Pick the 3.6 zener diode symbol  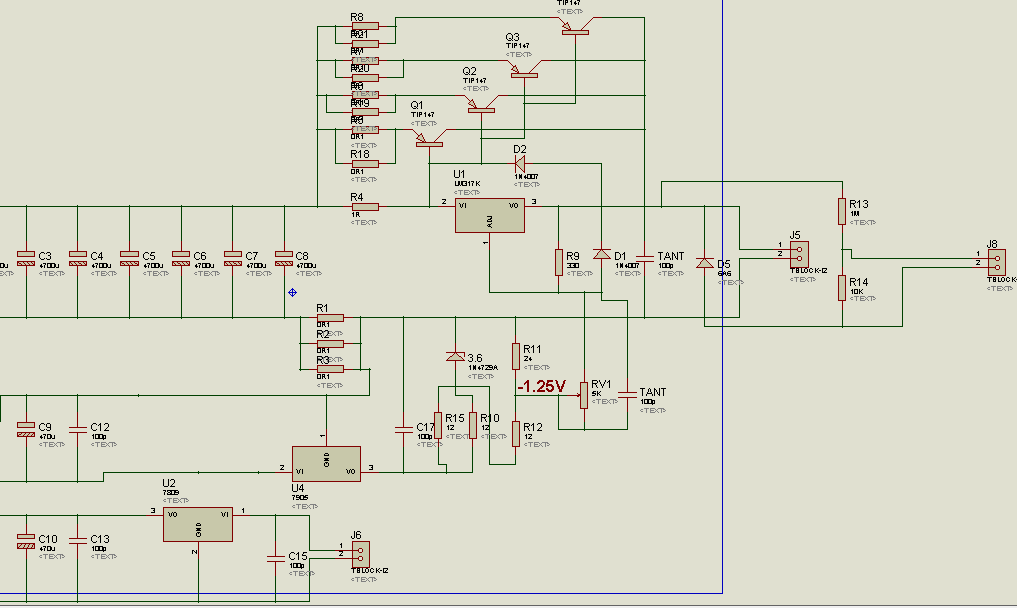pos(455,356)
